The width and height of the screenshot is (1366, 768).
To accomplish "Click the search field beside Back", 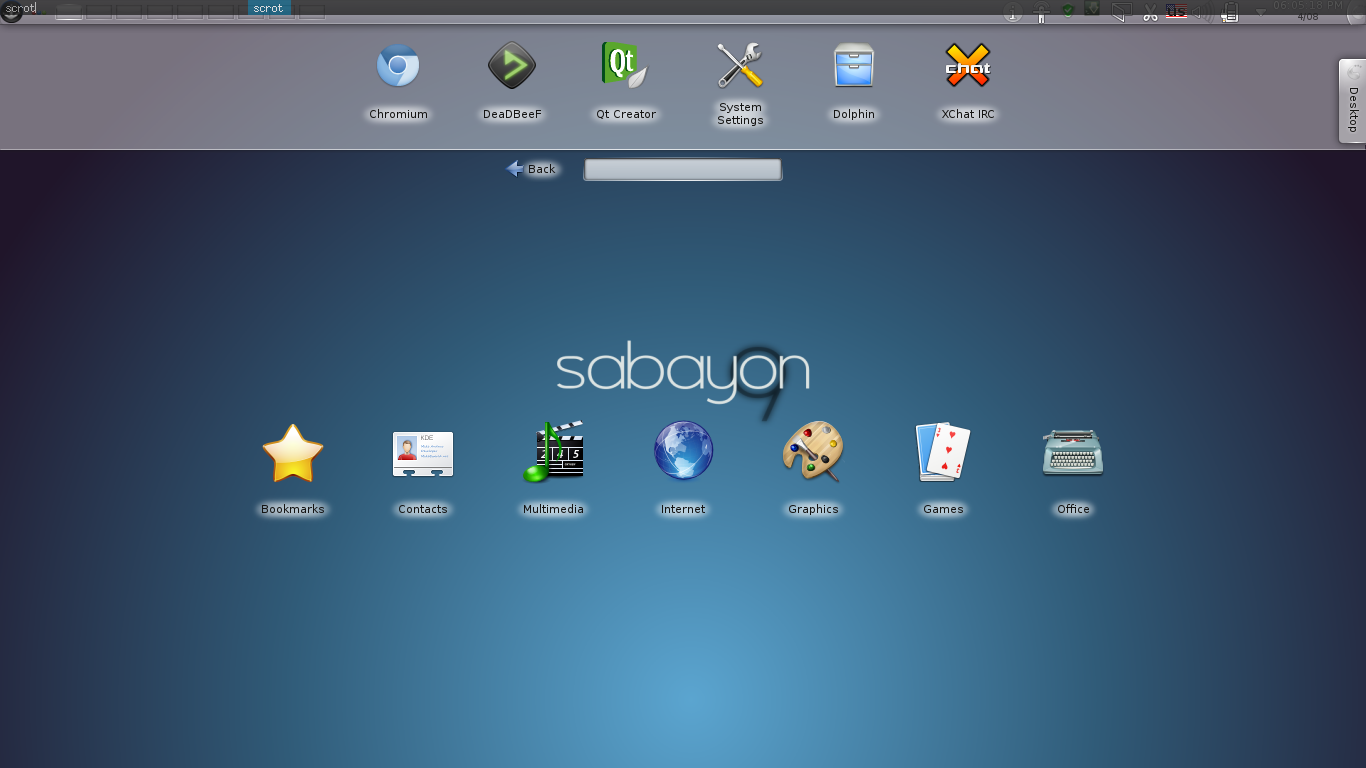I will click(x=683, y=170).
